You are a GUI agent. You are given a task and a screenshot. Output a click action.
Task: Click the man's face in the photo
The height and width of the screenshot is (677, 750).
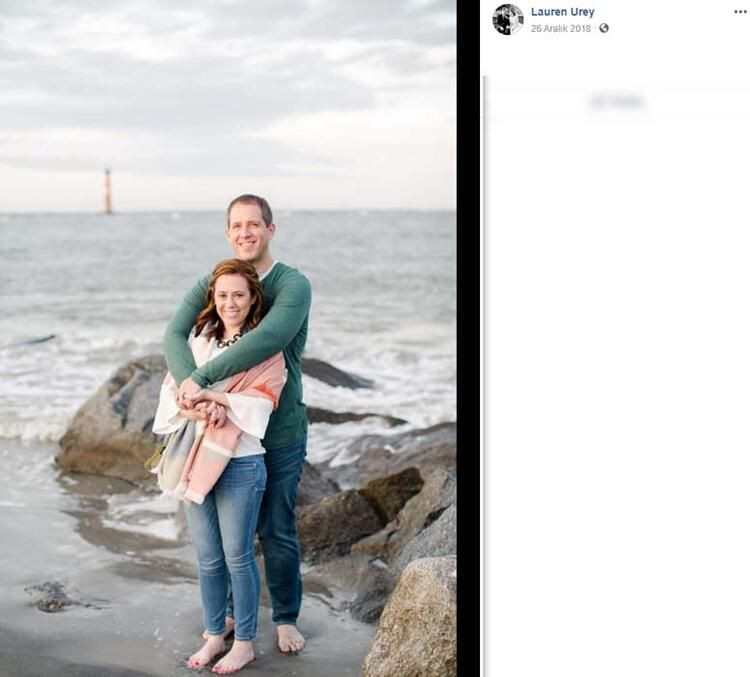click(249, 230)
